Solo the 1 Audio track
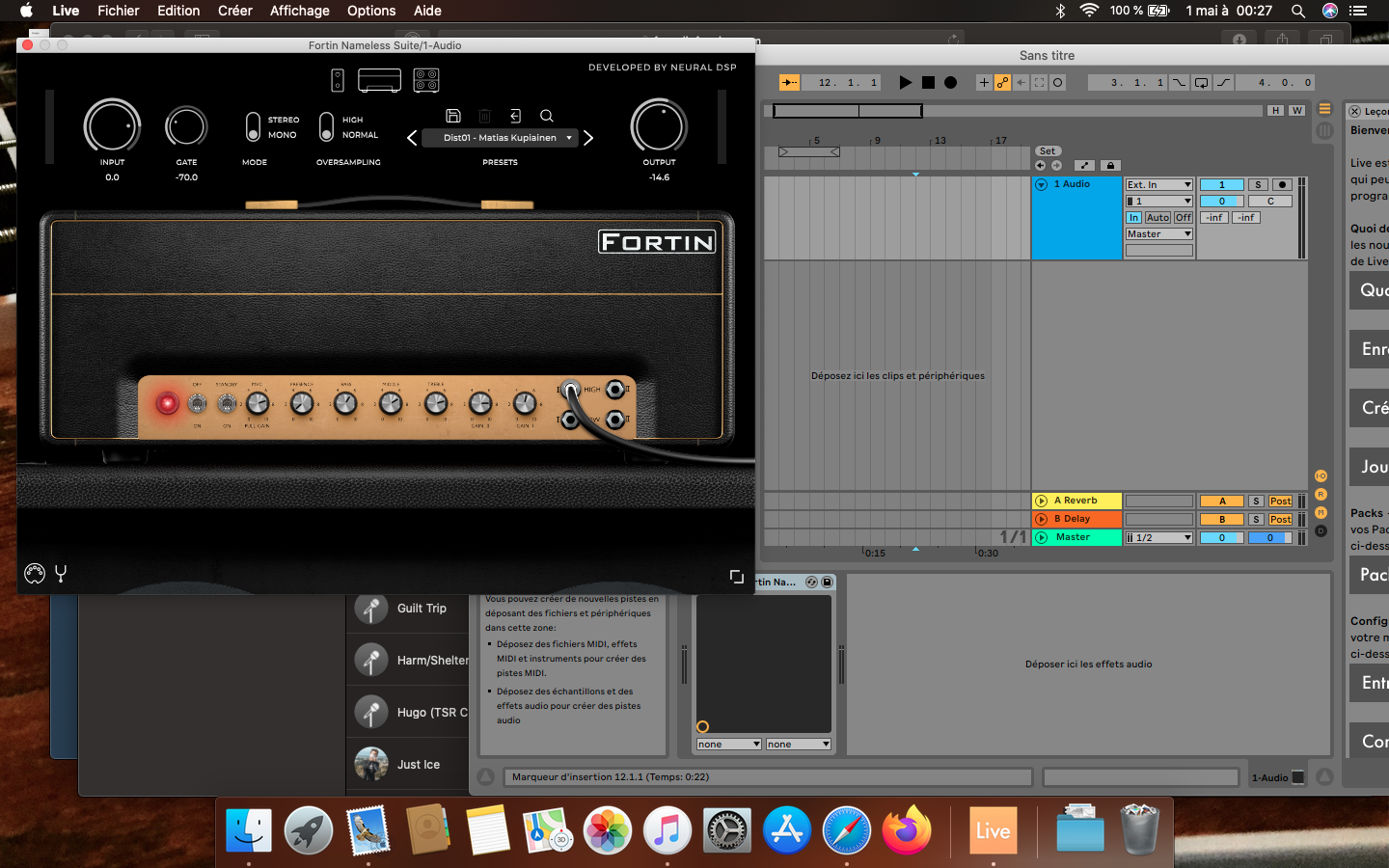The width and height of the screenshot is (1389, 868). [1258, 185]
